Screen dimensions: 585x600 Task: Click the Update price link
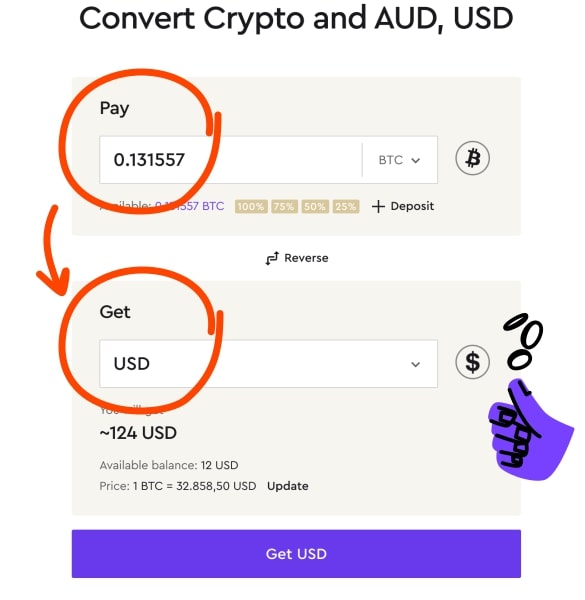click(288, 486)
